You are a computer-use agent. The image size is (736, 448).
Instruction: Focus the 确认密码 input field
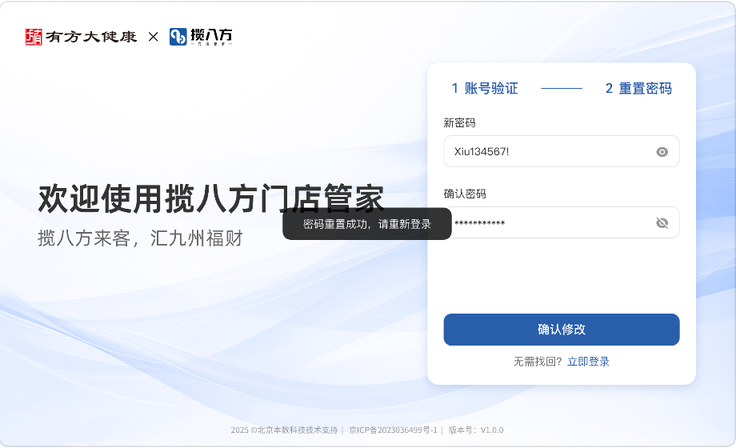point(561,223)
